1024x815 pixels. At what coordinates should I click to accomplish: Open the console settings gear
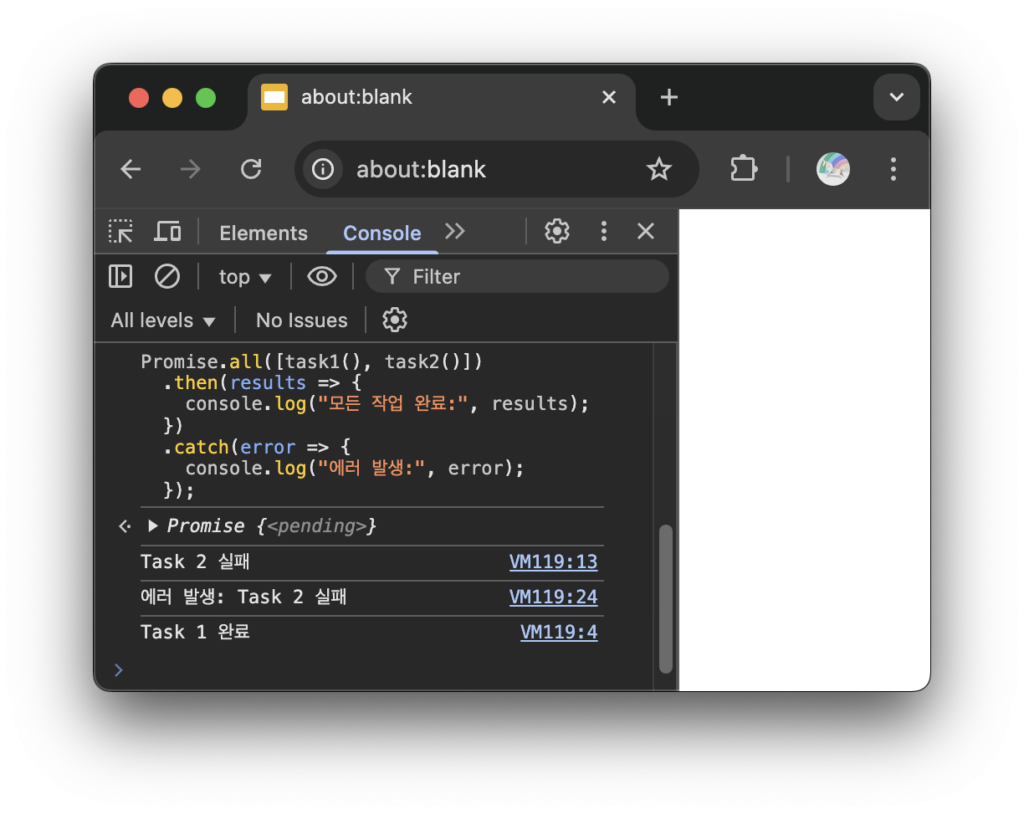click(x=394, y=320)
